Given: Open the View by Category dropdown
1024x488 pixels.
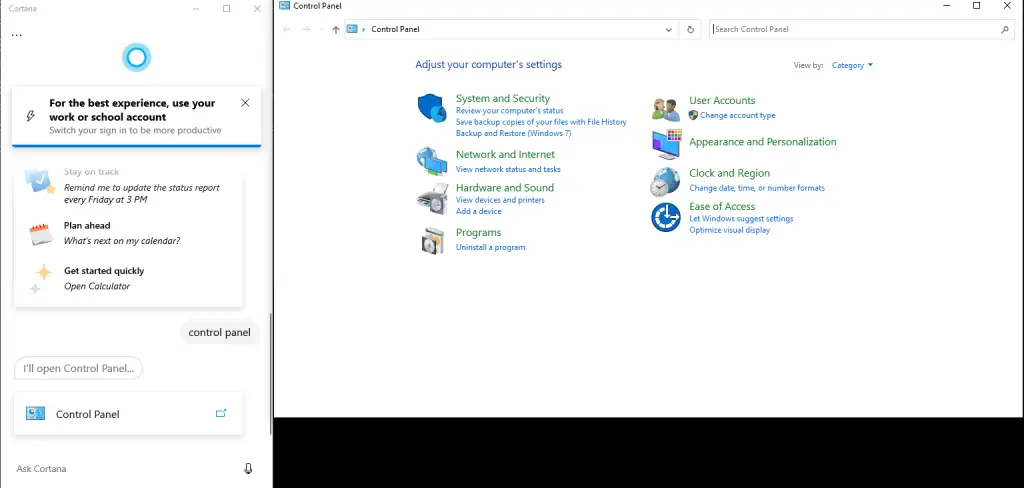Looking at the screenshot, I should (852, 65).
